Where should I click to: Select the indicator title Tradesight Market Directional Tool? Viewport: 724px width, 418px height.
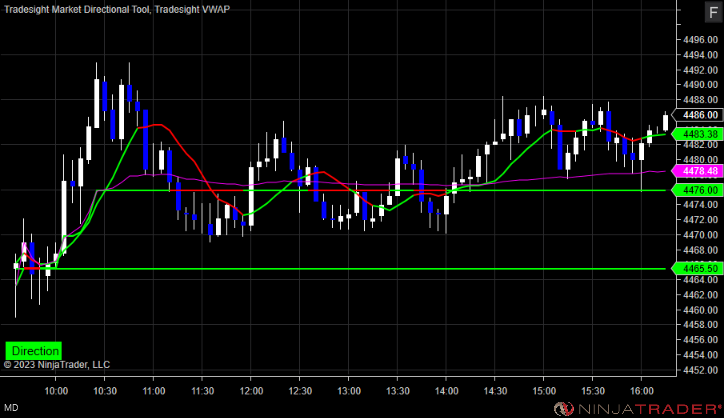coord(77,9)
